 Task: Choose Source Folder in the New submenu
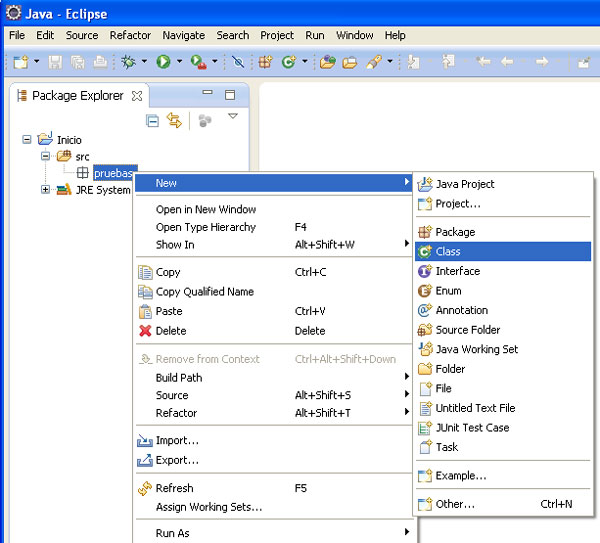503,329
